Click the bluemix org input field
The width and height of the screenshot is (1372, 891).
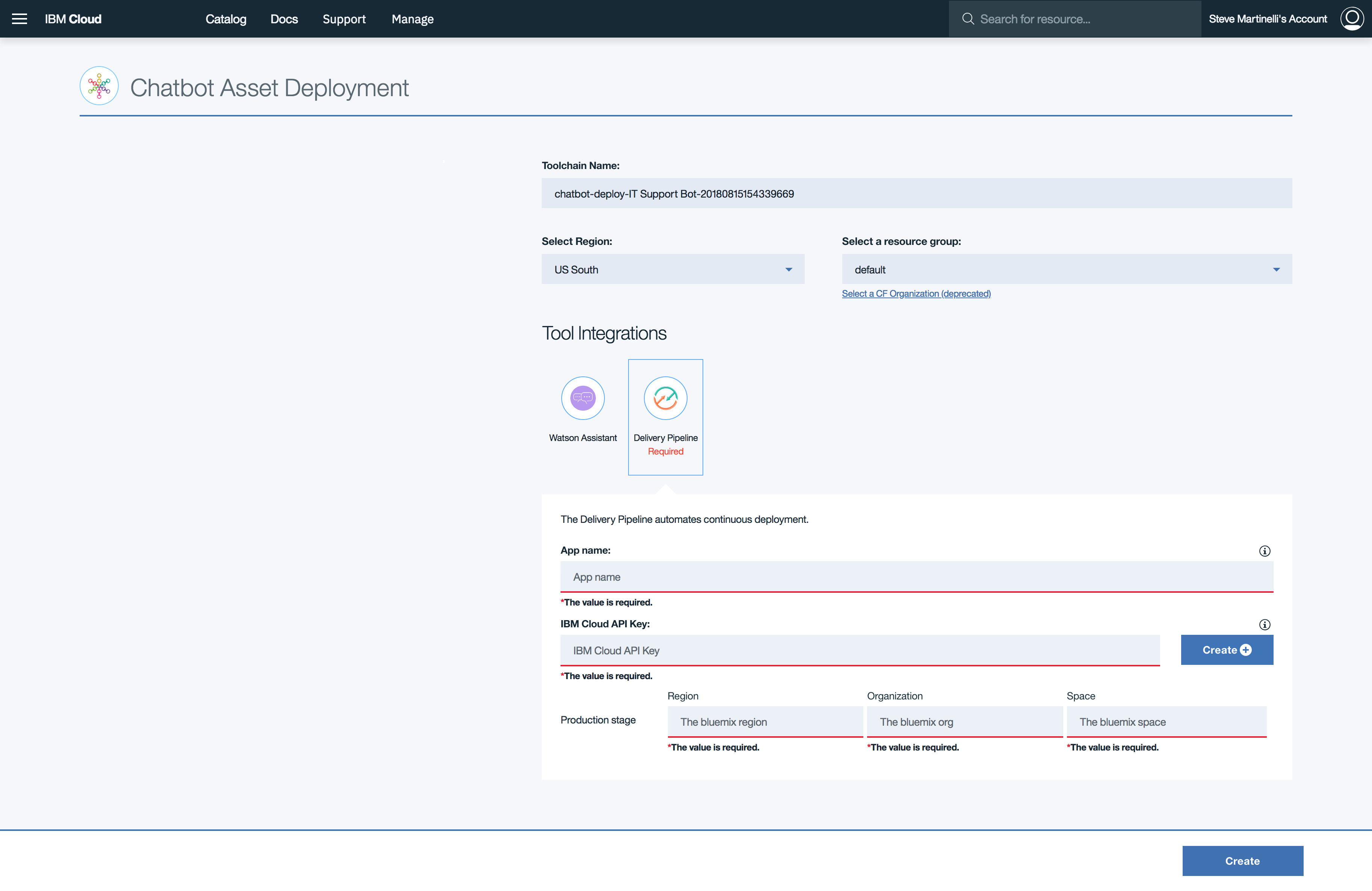click(964, 722)
